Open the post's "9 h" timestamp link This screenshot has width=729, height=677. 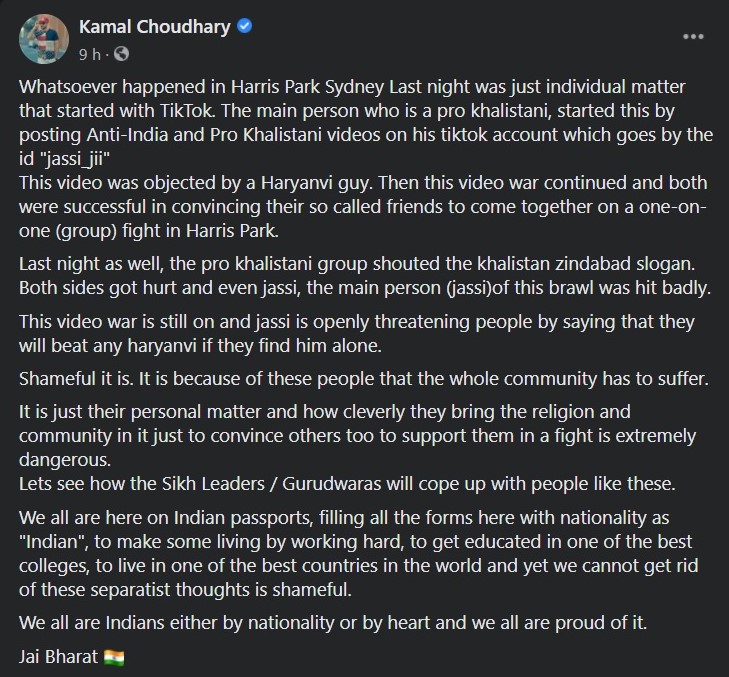(89, 52)
